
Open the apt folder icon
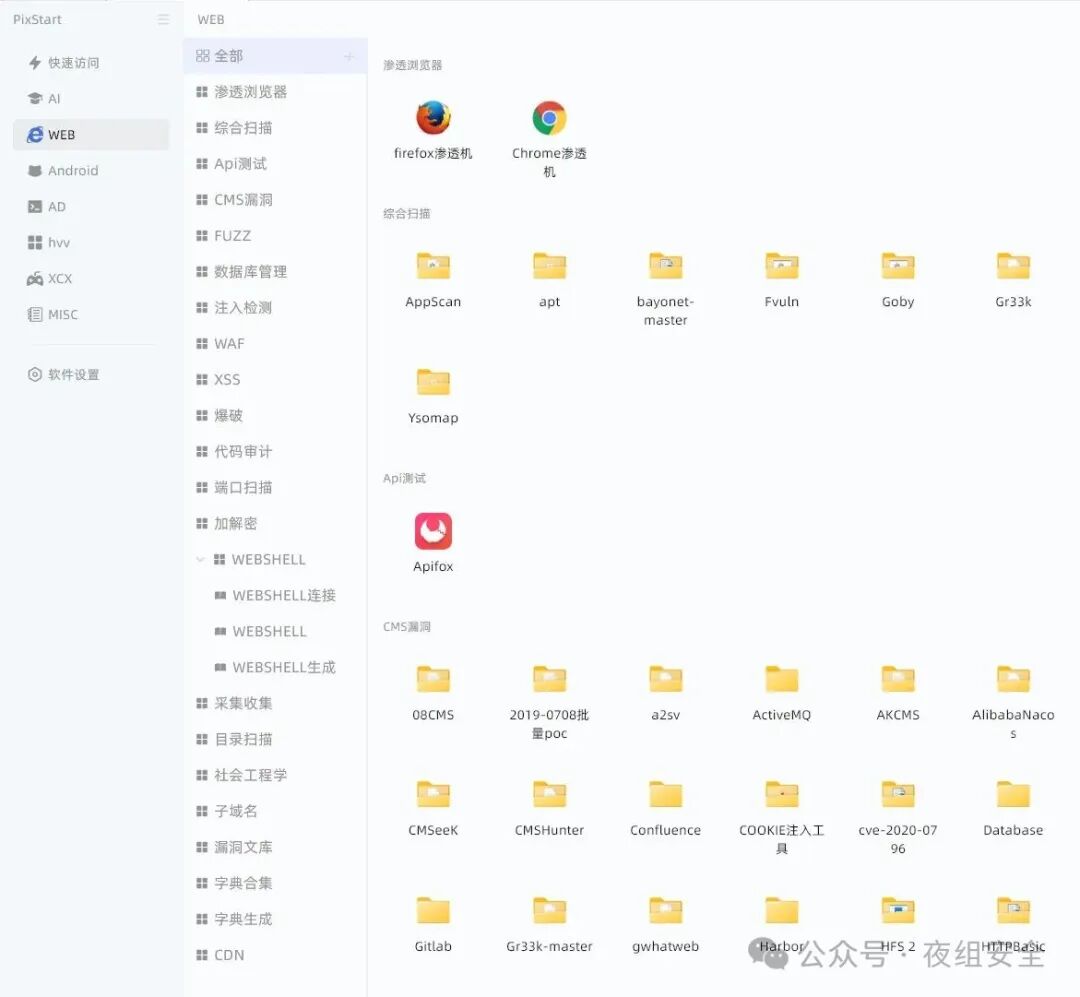click(x=549, y=266)
